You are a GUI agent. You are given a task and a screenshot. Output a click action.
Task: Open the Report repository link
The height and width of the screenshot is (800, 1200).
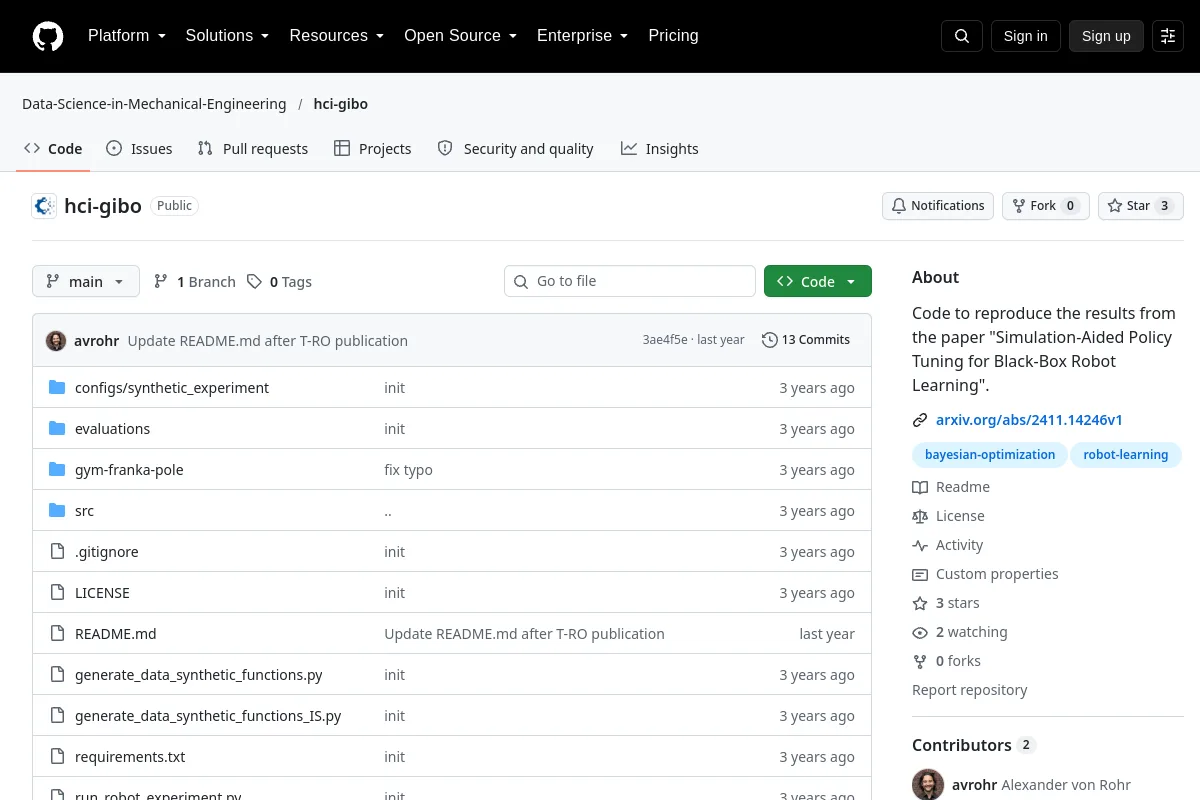(970, 690)
